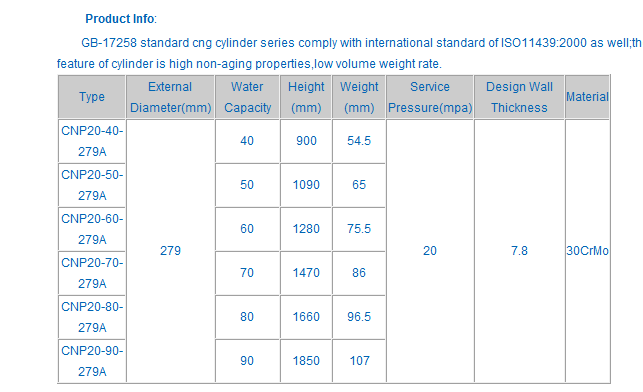Image resolution: width=643 pixels, height=392 pixels.
Task: Click the 30CrMo material cell
Action: point(587,251)
